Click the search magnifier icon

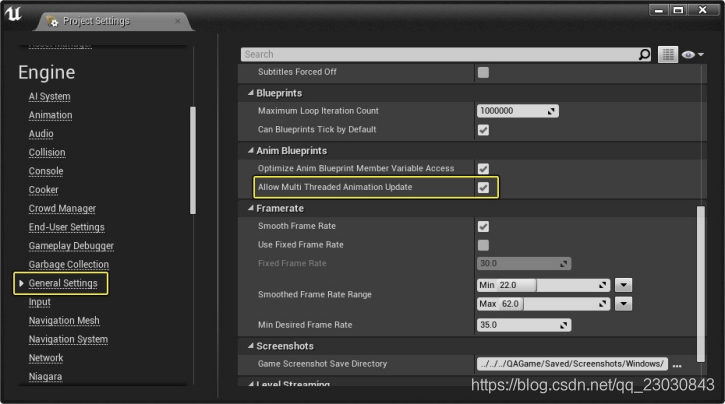point(644,55)
